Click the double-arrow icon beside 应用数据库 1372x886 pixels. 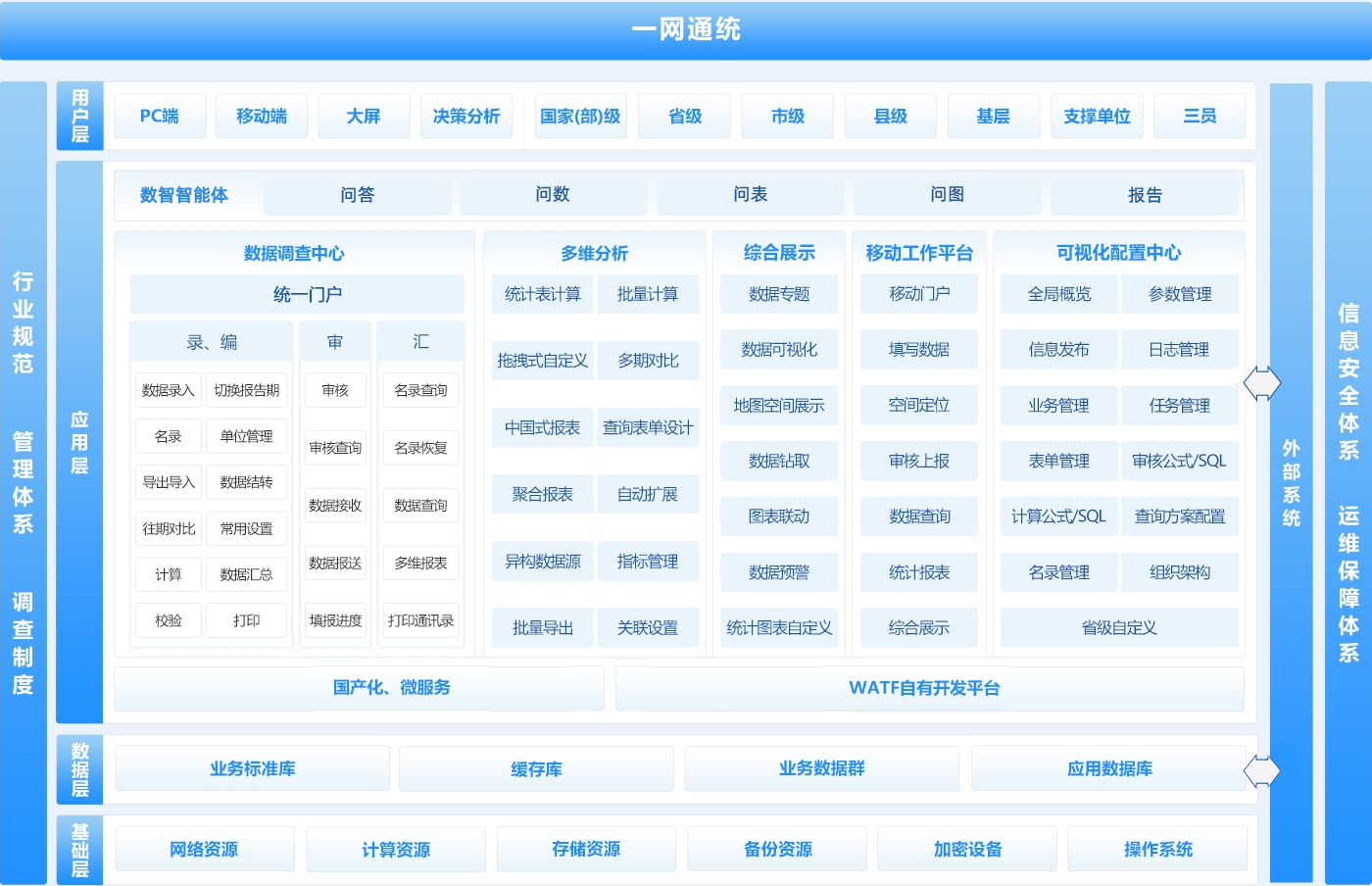(x=1261, y=771)
